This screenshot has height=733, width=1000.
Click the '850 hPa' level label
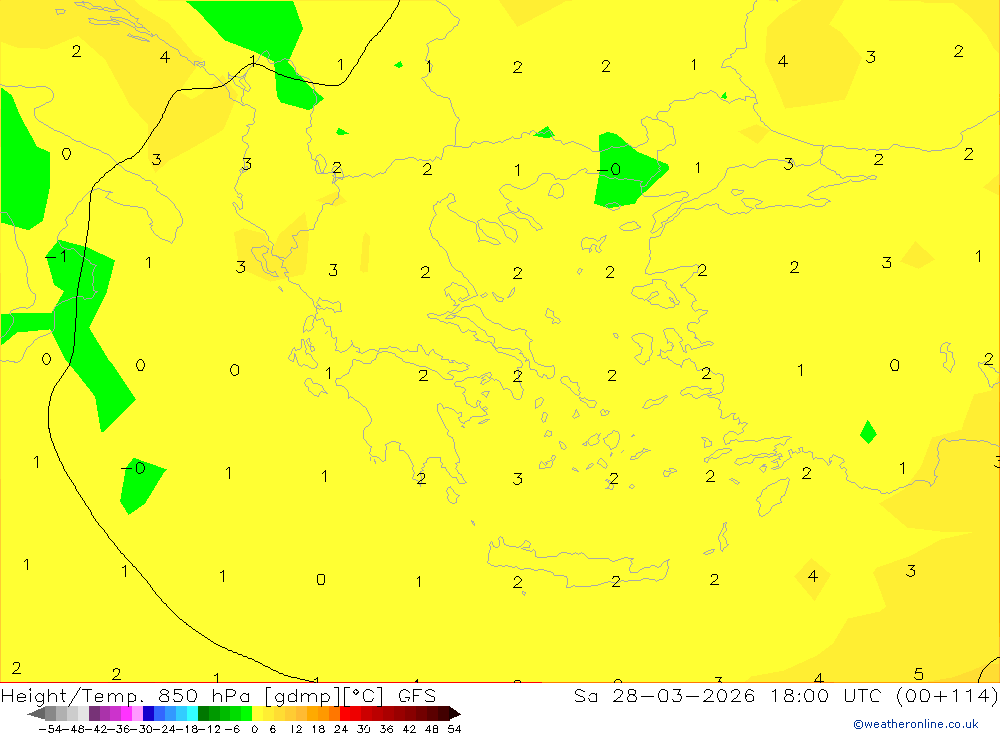(x=204, y=696)
